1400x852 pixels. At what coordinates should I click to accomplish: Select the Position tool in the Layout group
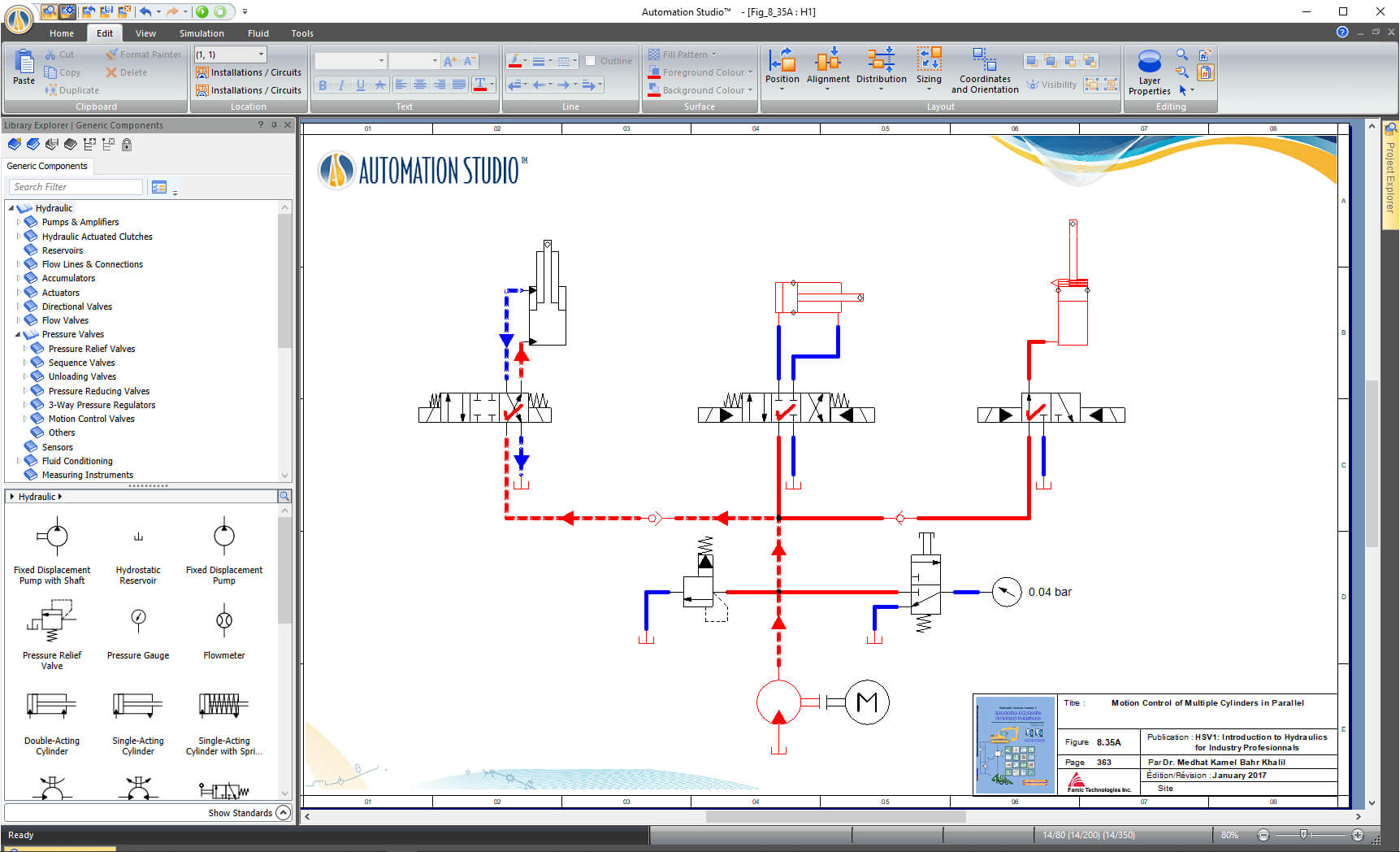(x=782, y=69)
